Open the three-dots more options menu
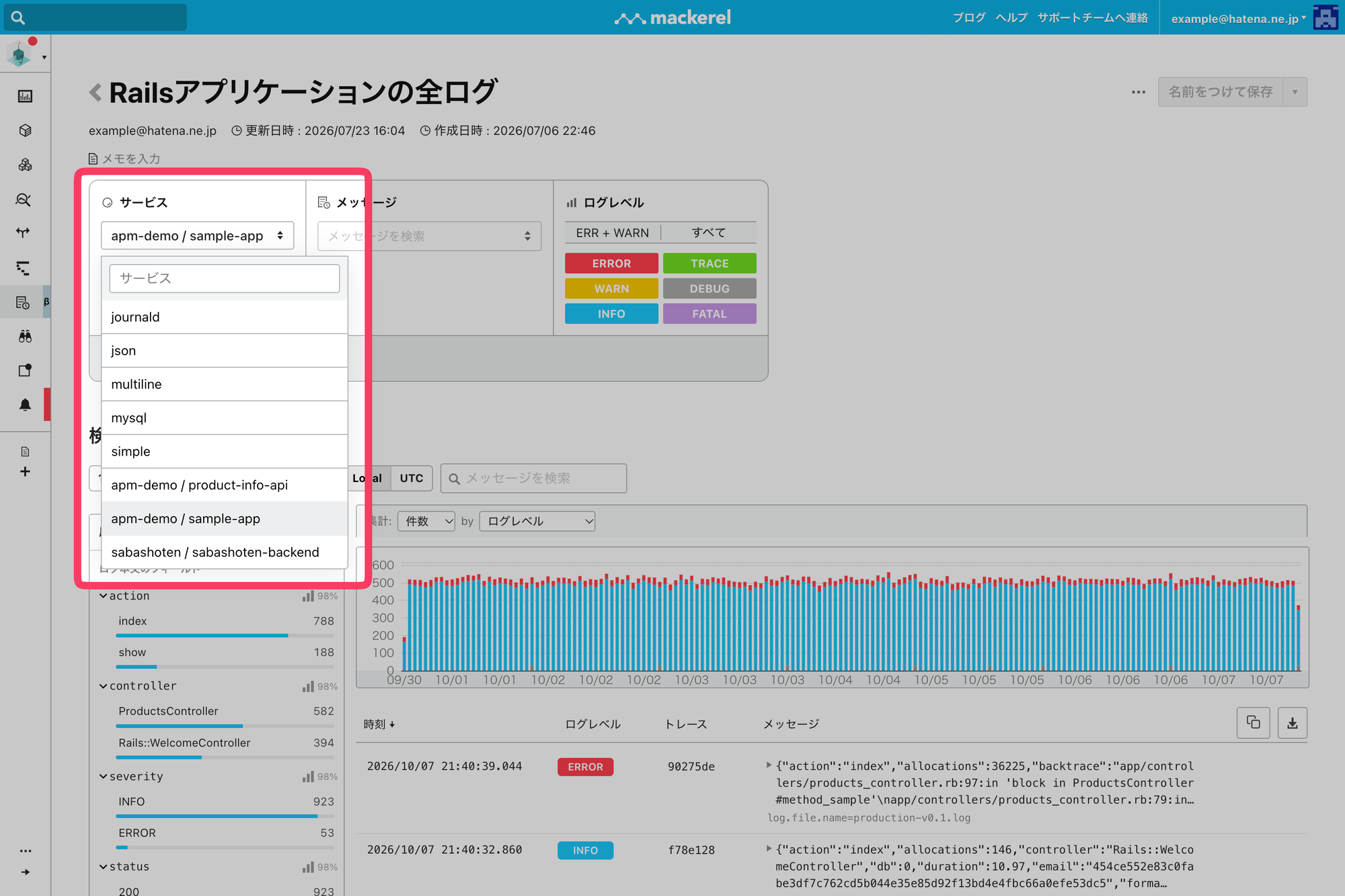 tap(1139, 92)
